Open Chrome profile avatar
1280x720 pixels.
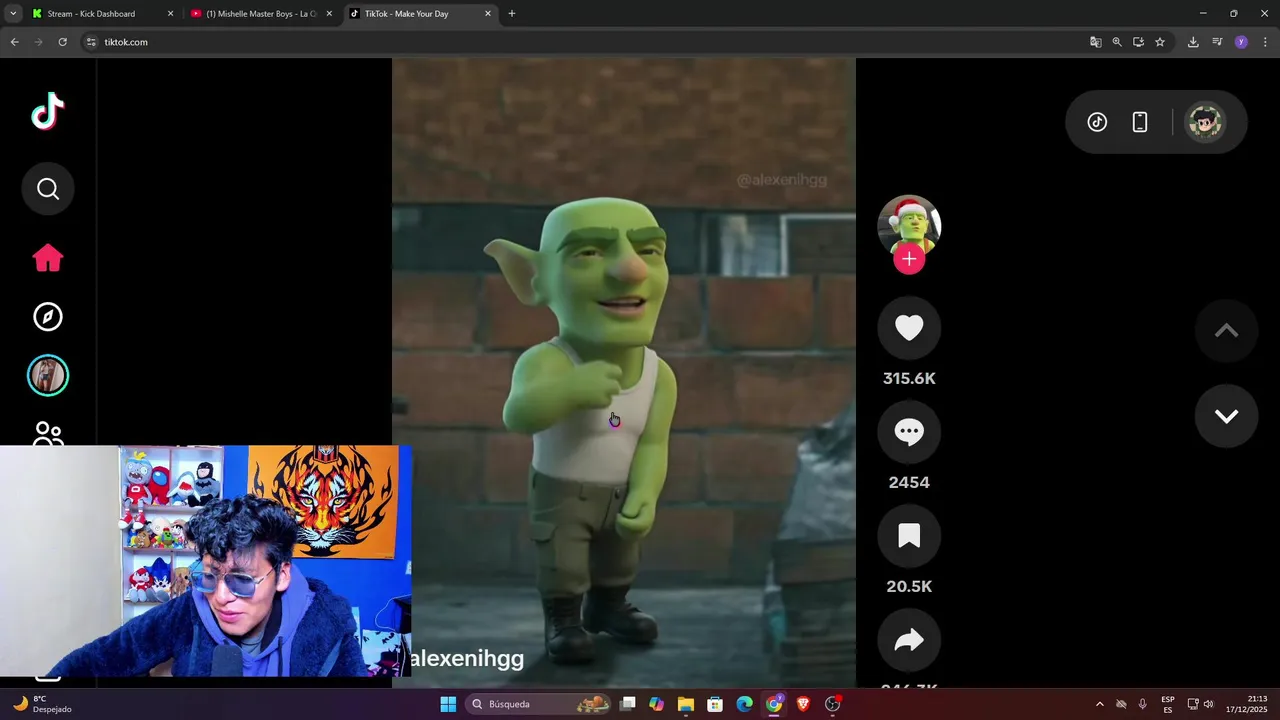click(1241, 42)
